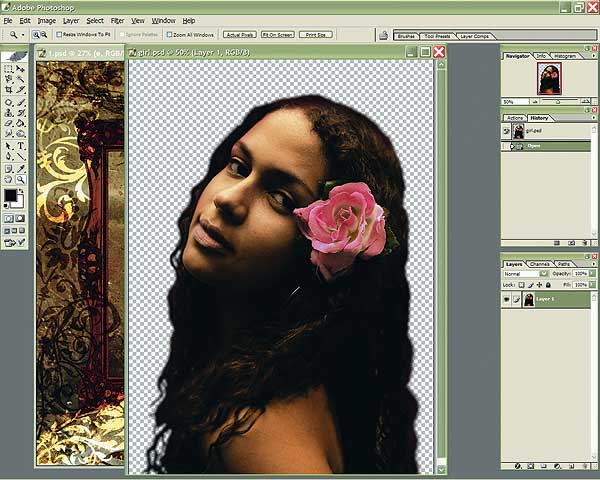This screenshot has width=600, height=480.
Task: Select the Rectangular Marquee tool
Action: click(x=9, y=69)
